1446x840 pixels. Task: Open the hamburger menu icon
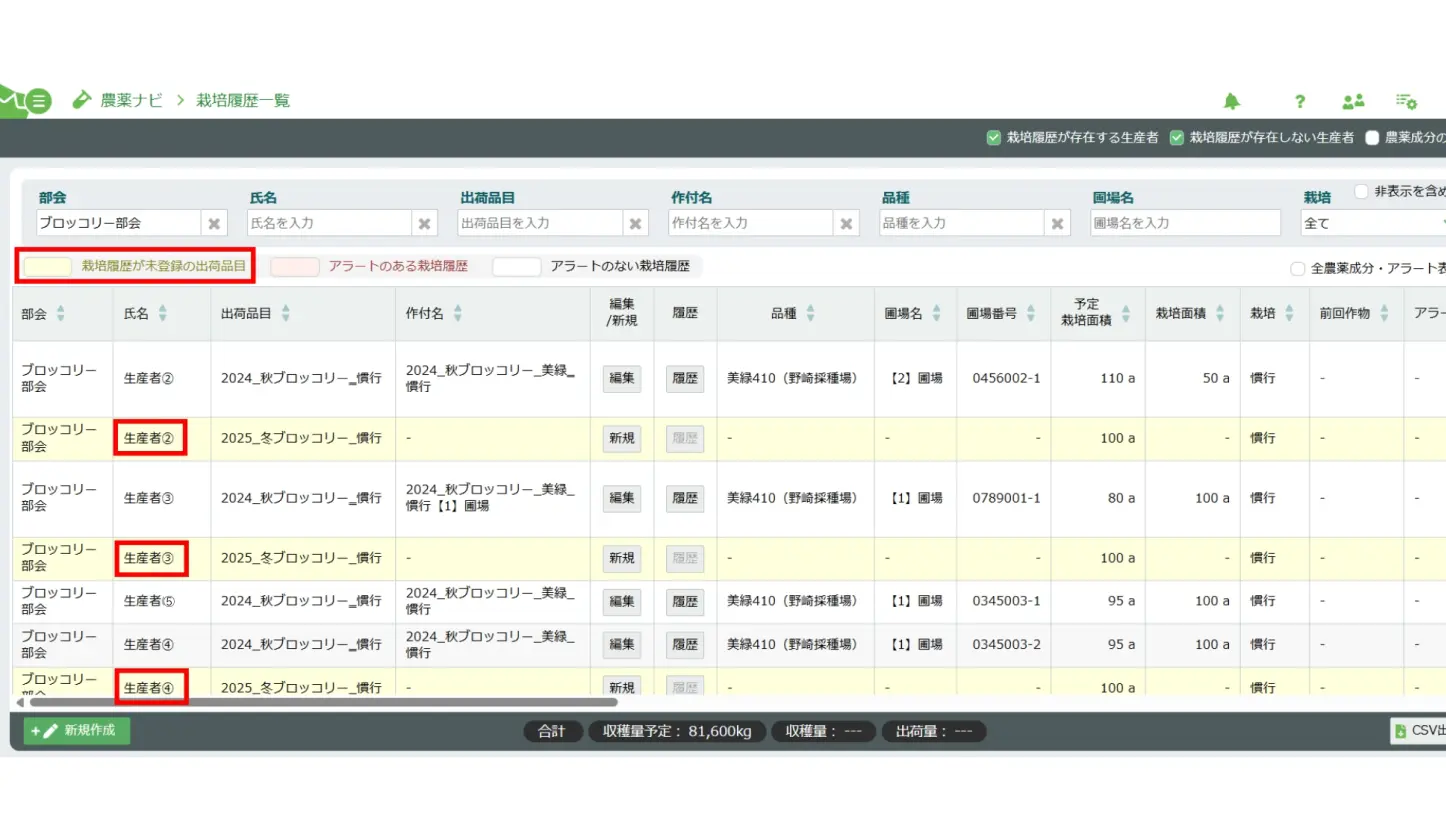[x=38, y=101]
